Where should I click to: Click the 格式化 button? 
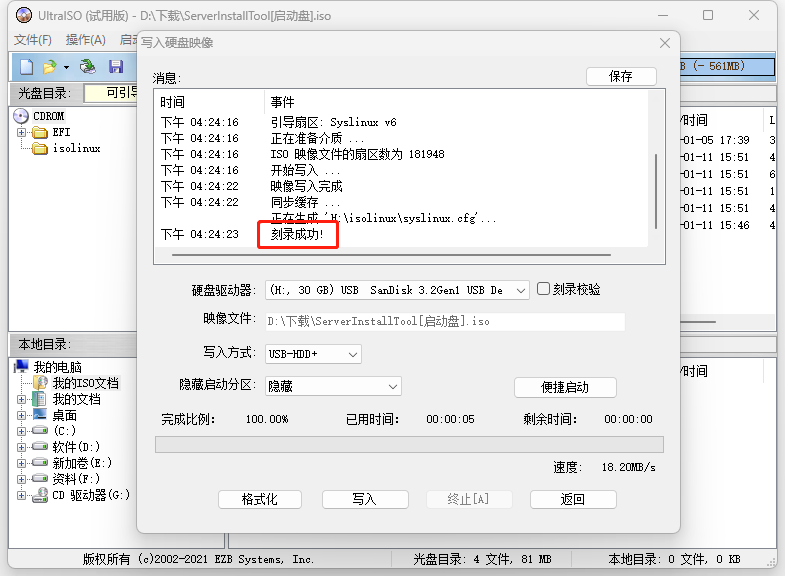[x=259, y=499]
